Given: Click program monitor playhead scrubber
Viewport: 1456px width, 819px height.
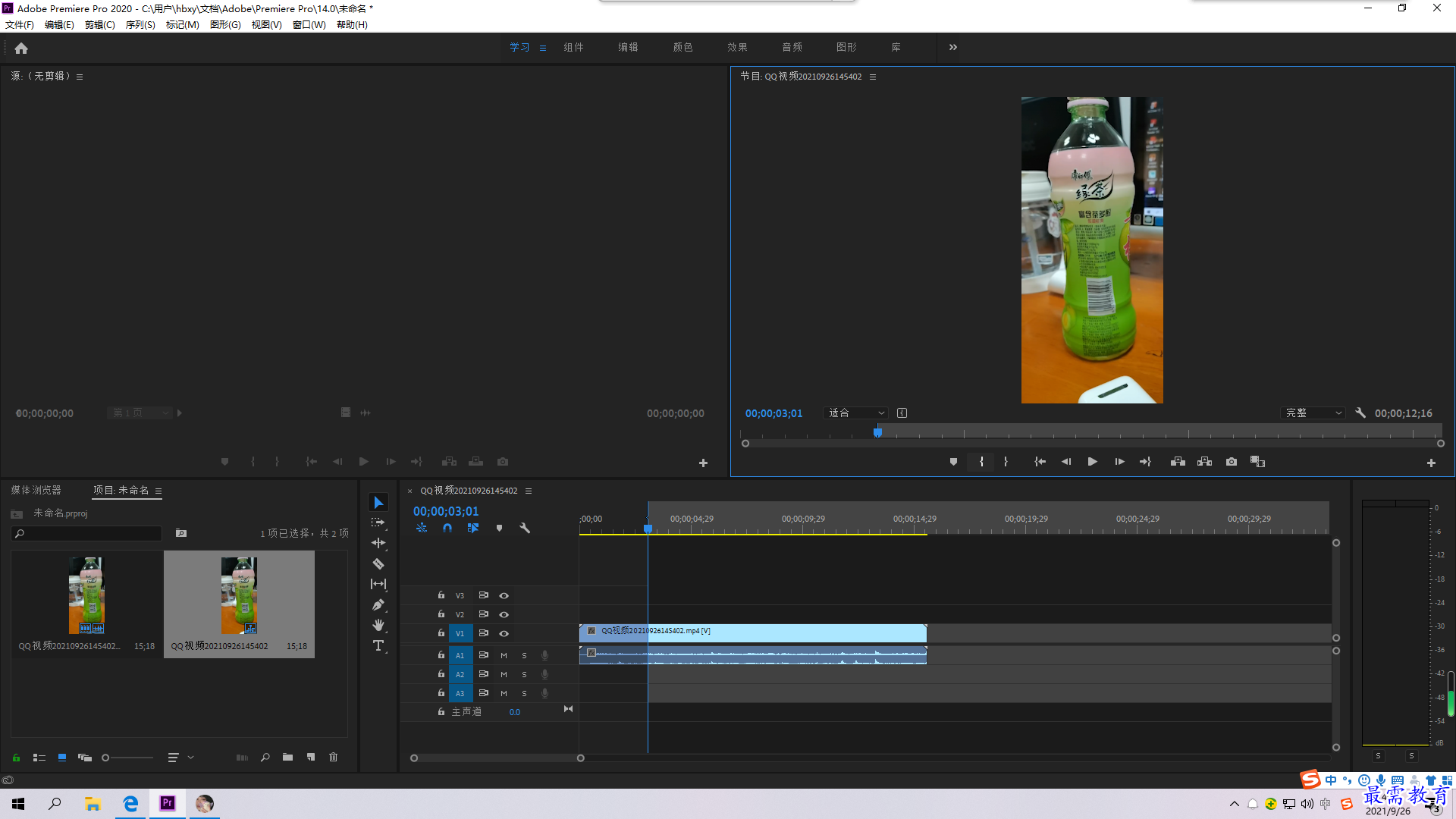Looking at the screenshot, I should 877,432.
